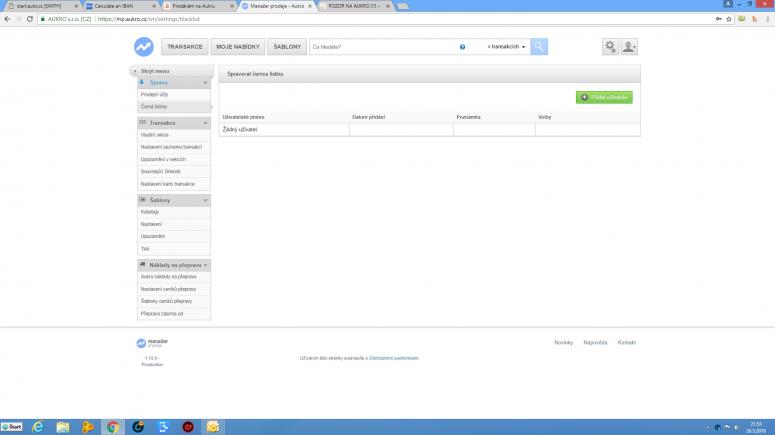Click the key (saved password) icon in address bar
The height and width of the screenshot is (435, 775).
point(718,19)
